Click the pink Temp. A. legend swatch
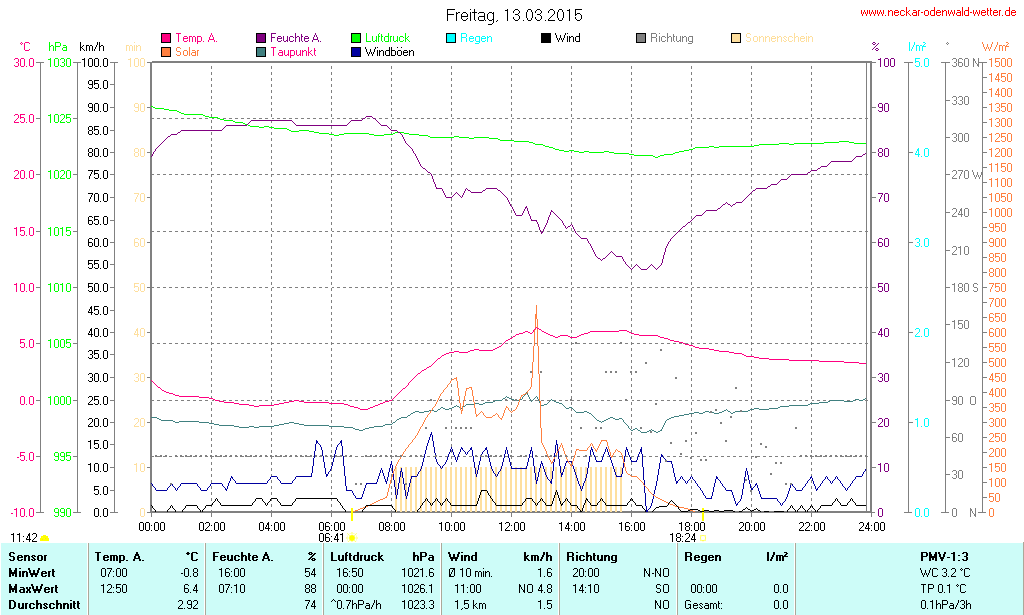The width and height of the screenshot is (1024, 615). tap(166, 39)
